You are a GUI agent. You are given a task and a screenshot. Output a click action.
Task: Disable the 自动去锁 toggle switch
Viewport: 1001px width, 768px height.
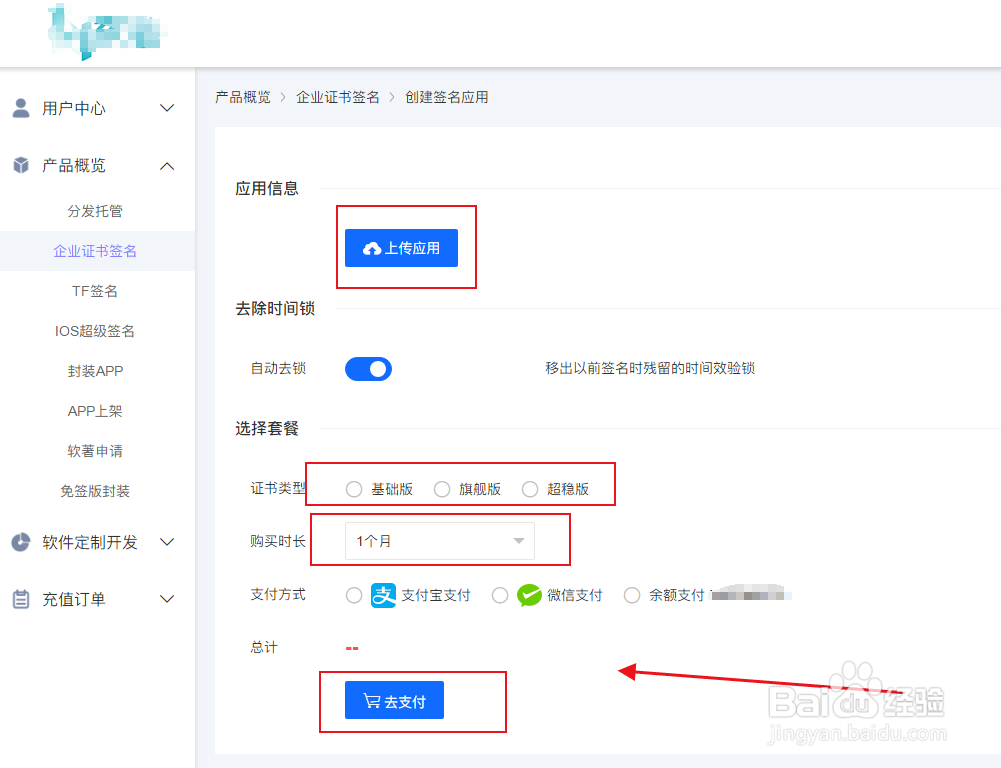tap(368, 368)
